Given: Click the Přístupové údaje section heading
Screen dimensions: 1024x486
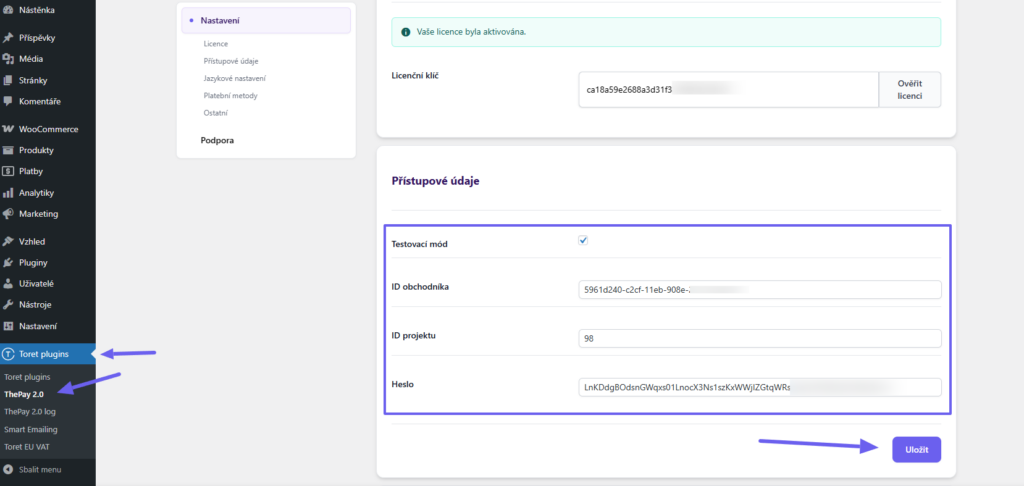Looking at the screenshot, I should point(436,181).
